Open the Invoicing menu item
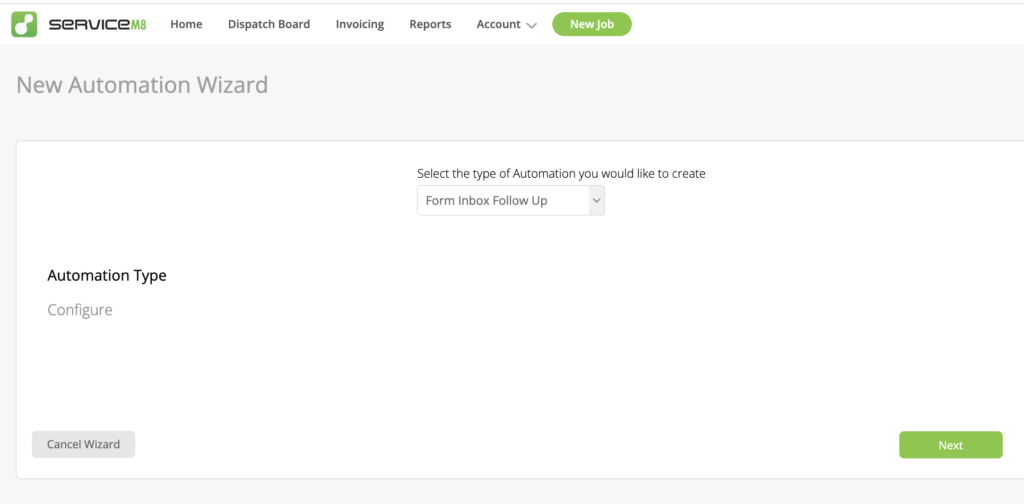 pyautogui.click(x=360, y=24)
